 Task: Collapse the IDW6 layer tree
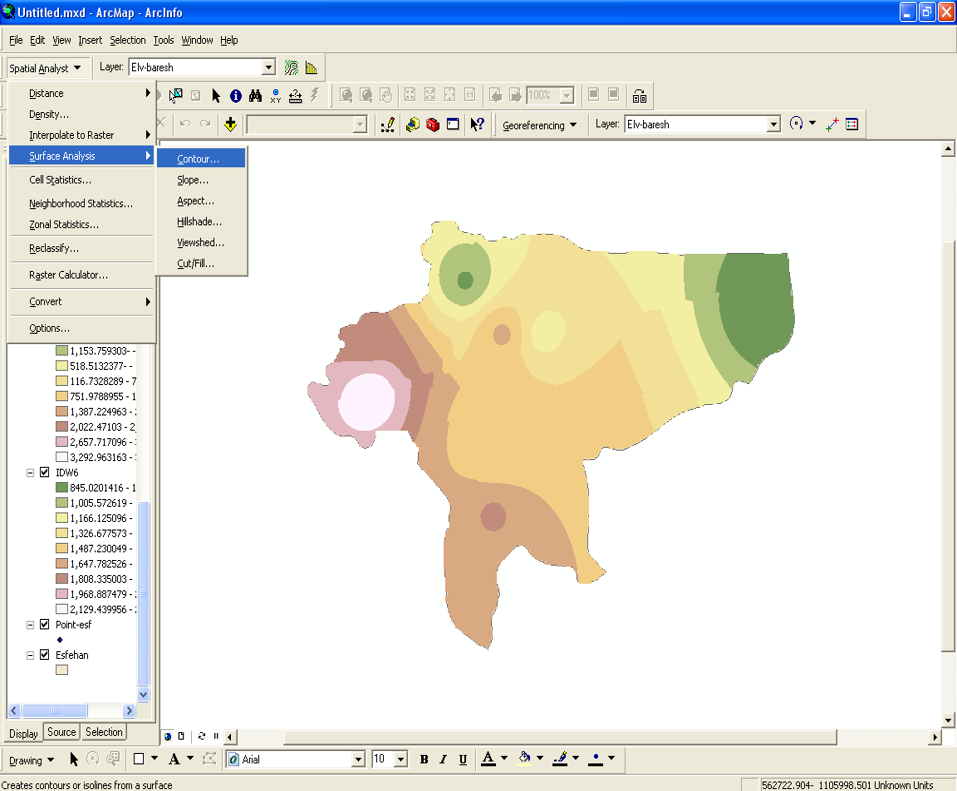click(31, 472)
